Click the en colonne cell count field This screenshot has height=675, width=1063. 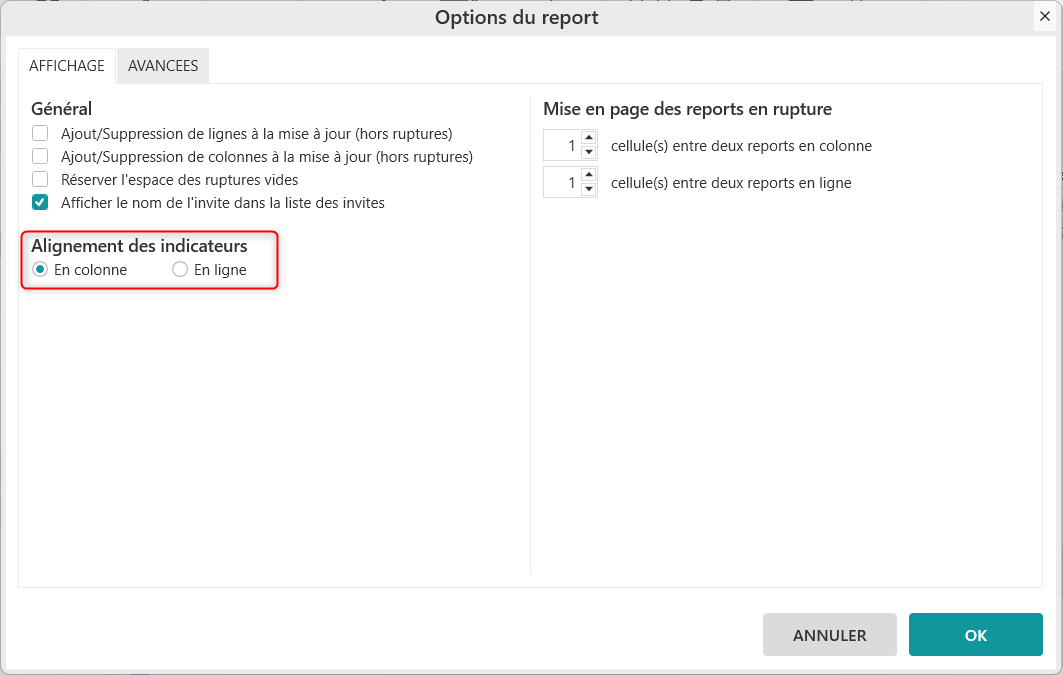pyautogui.click(x=561, y=146)
